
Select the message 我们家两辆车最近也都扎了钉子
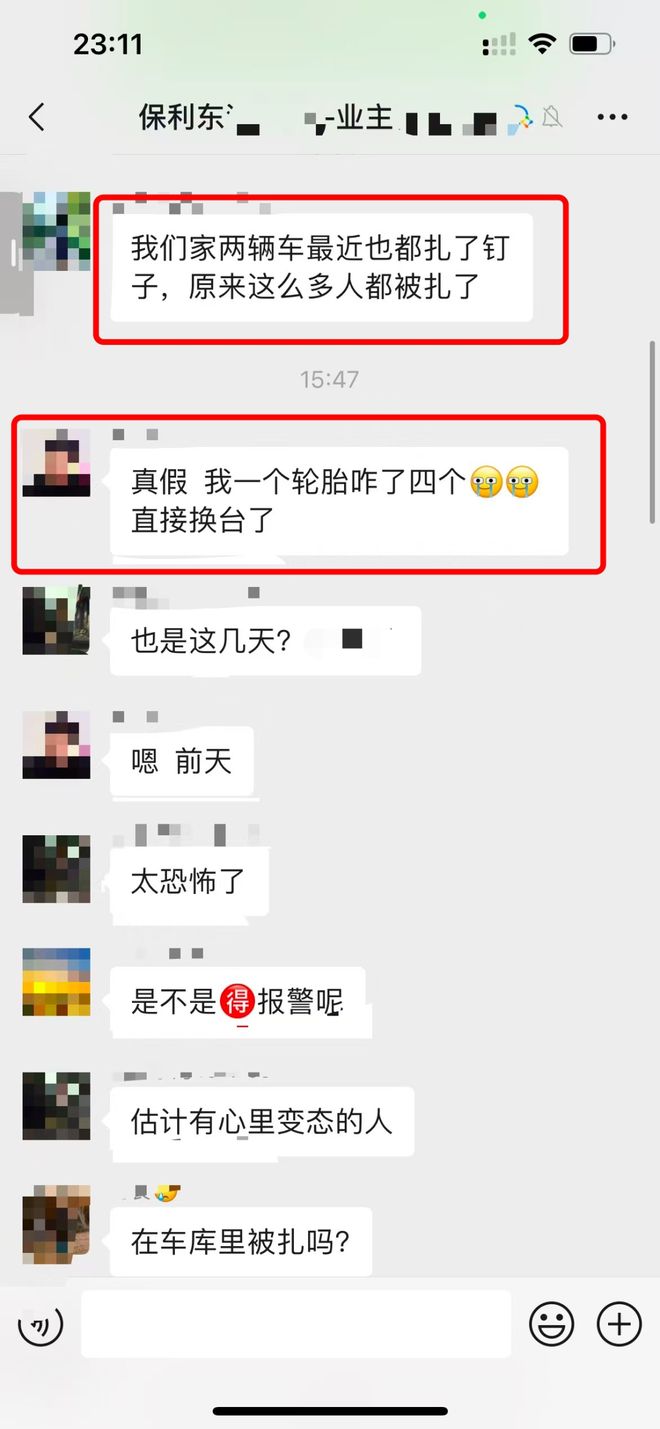tap(321, 268)
